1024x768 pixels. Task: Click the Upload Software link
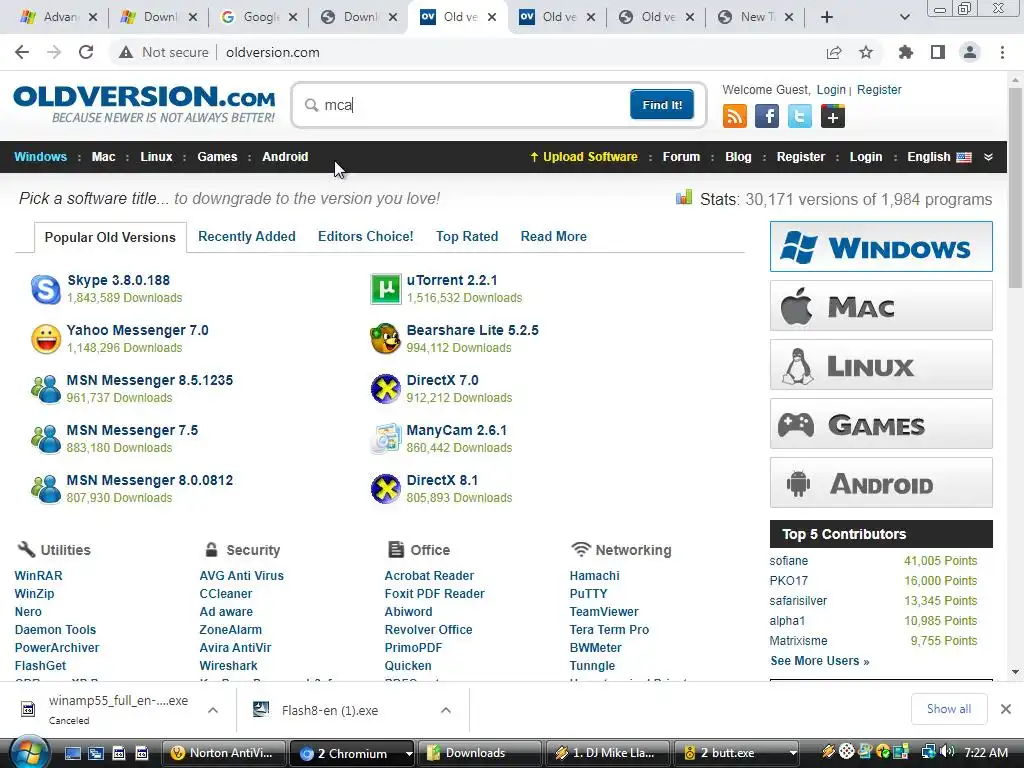click(x=584, y=157)
